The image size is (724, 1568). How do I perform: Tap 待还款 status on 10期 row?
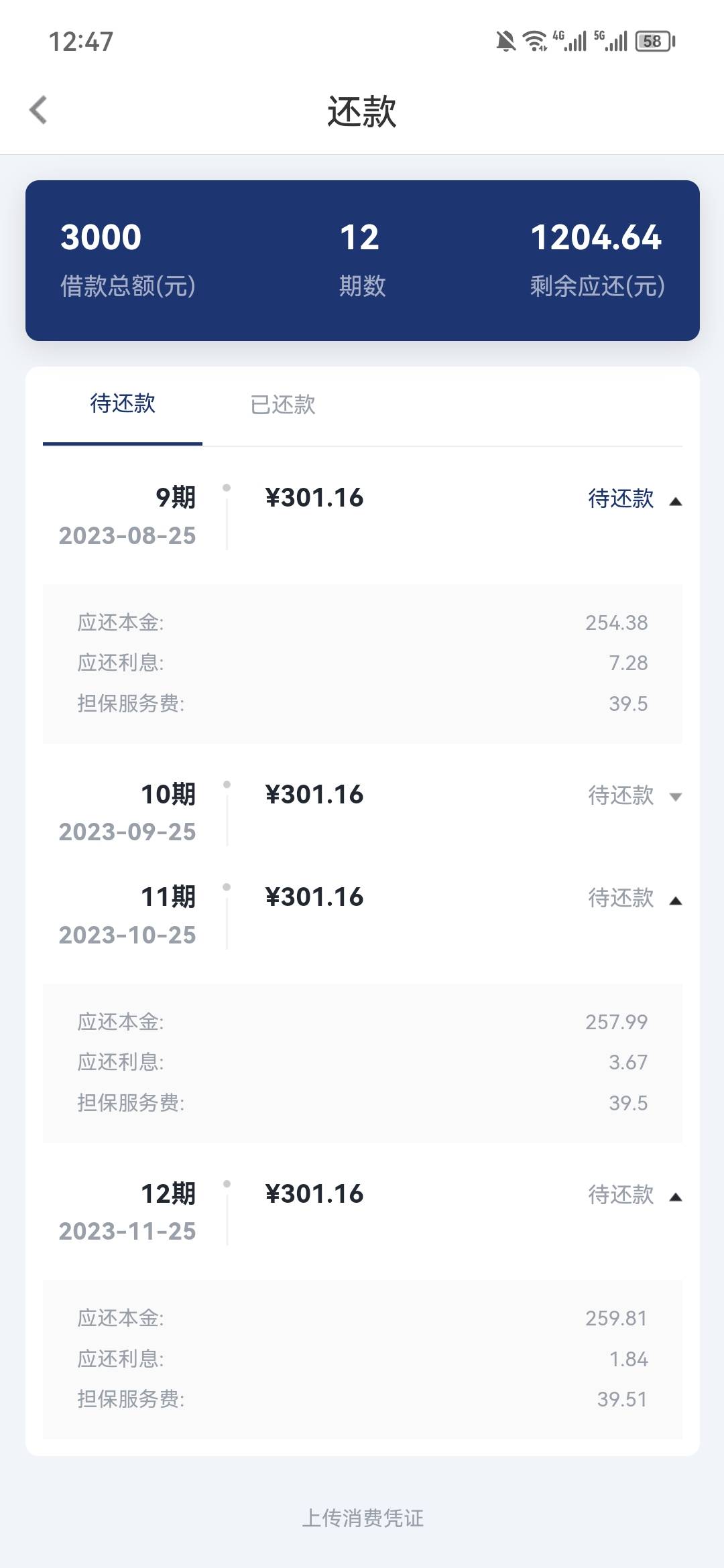coord(621,795)
